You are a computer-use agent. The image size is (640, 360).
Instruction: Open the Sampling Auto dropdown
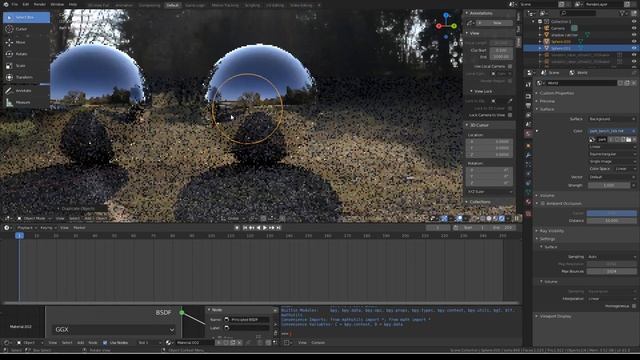coord(612,257)
